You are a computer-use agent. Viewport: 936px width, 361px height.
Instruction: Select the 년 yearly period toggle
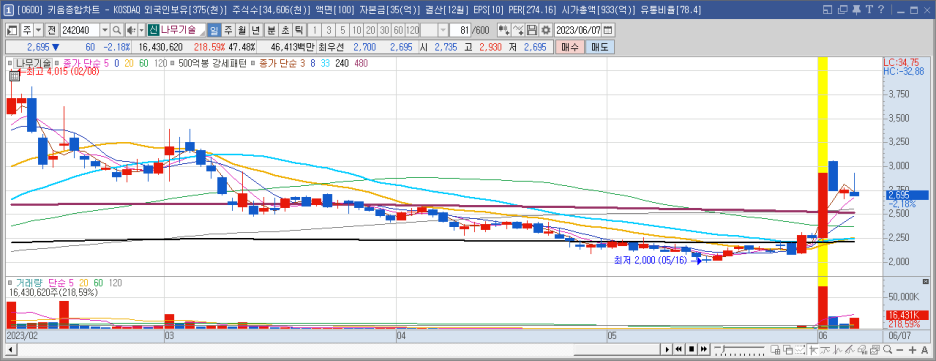click(x=255, y=30)
